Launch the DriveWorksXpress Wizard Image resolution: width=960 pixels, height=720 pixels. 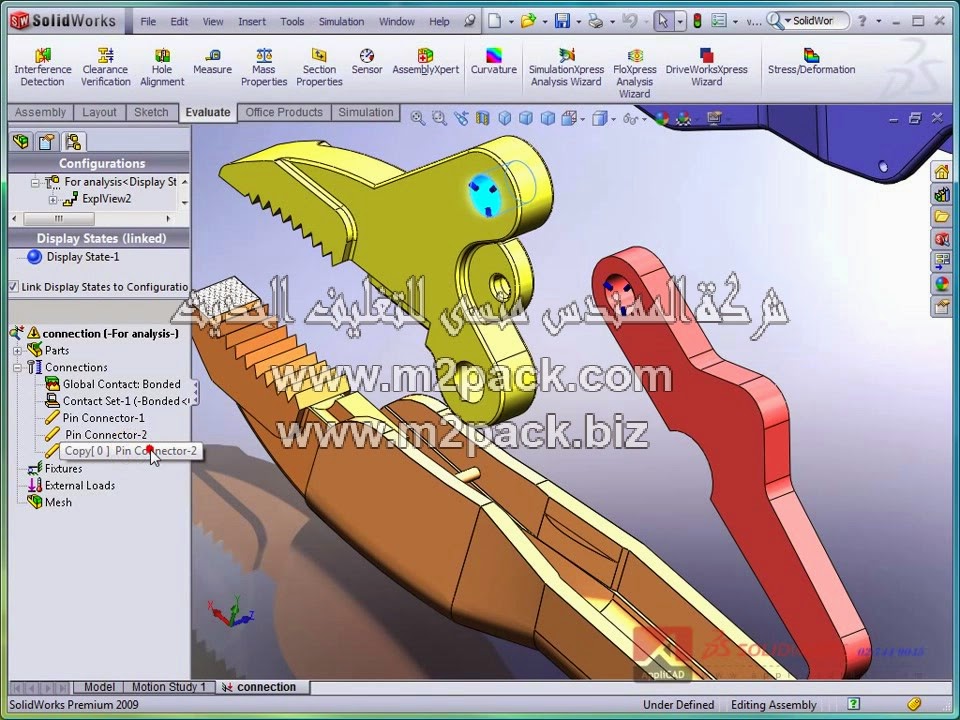[x=707, y=67]
